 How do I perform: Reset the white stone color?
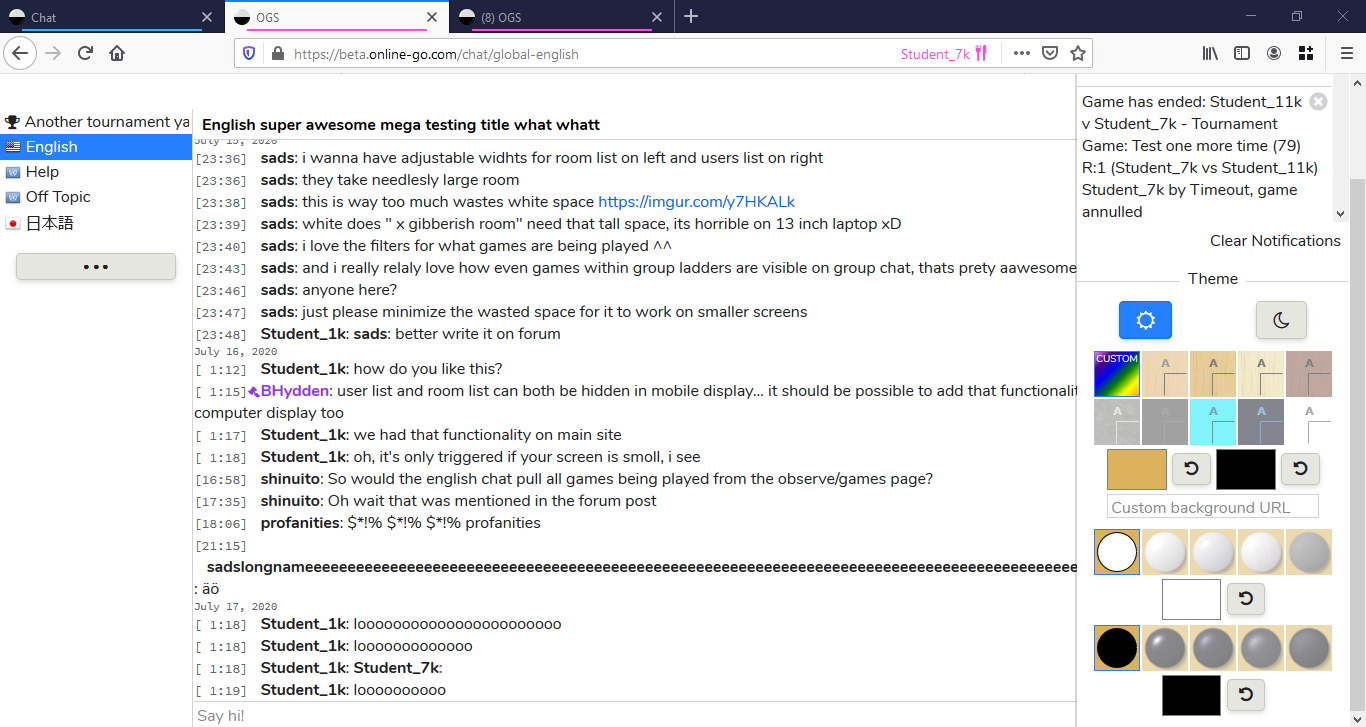pyautogui.click(x=1245, y=599)
